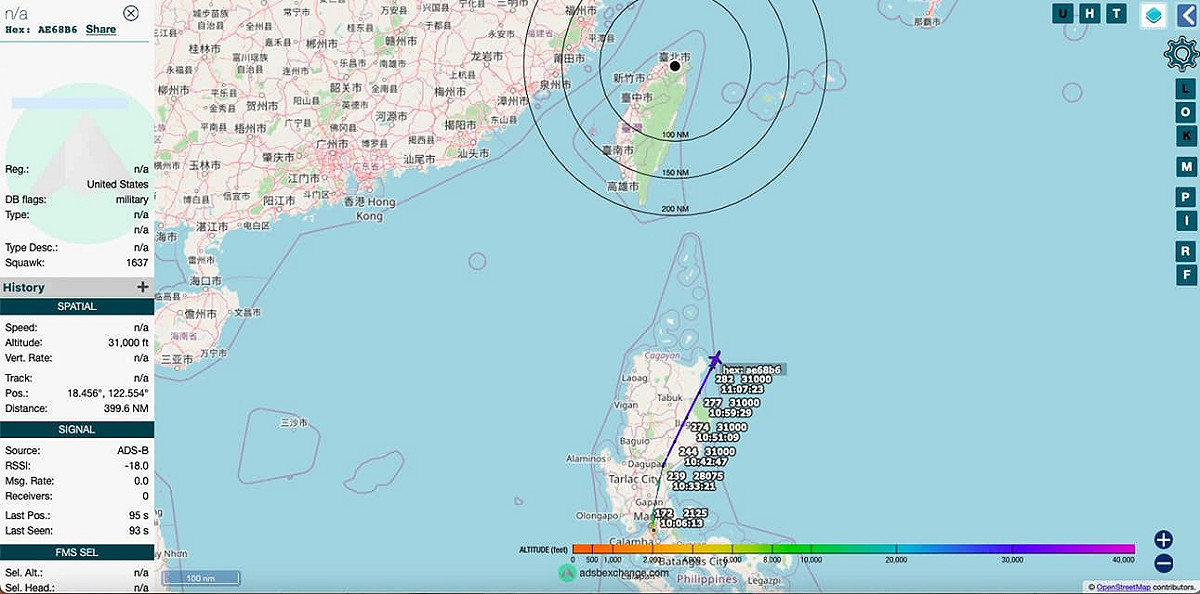Image resolution: width=1200 pixels, height=594 pixels.
Task: Click the SPATIAL section header
Action: pos(77,307)
